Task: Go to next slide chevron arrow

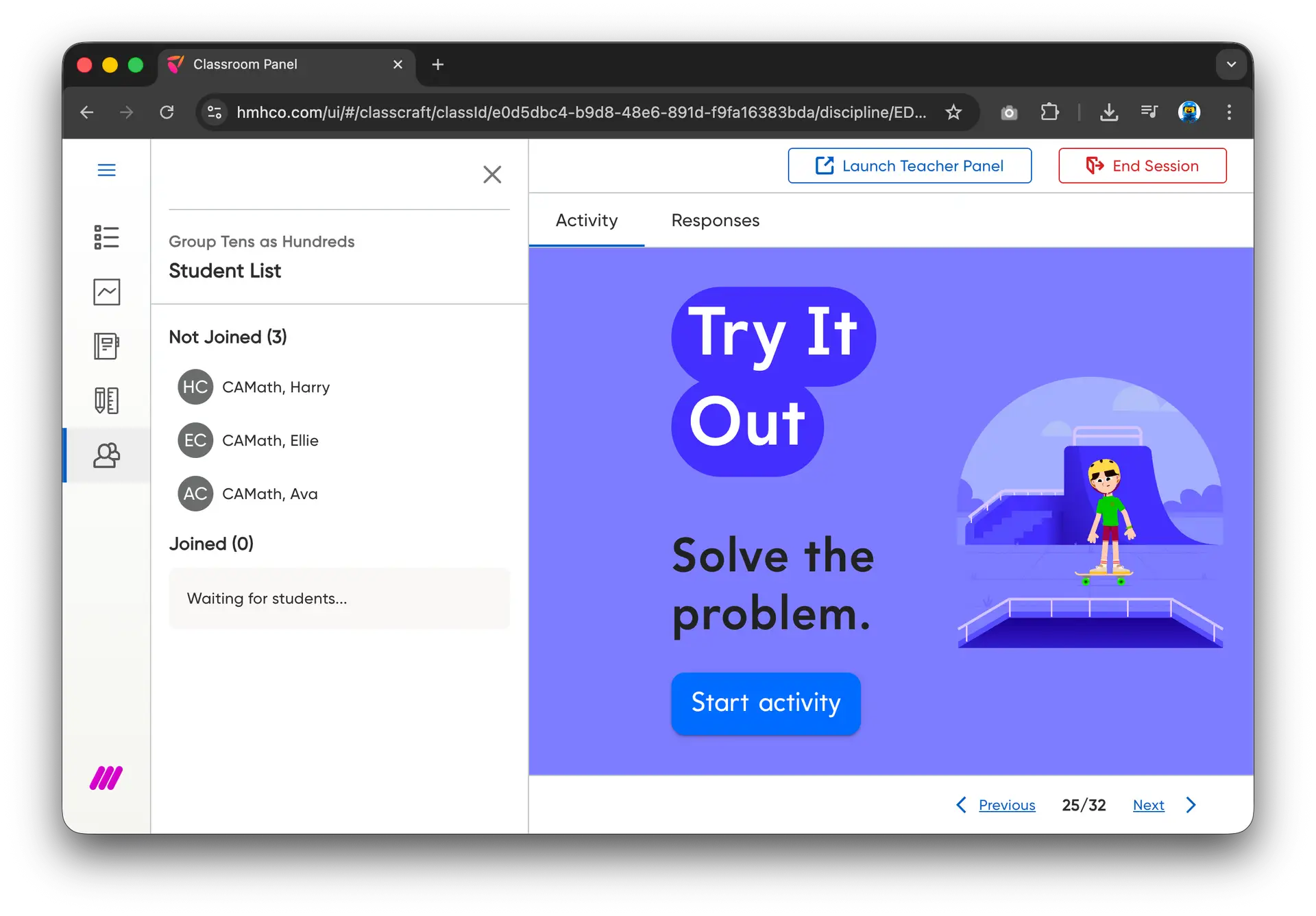Action: [x=1191, y=805]
